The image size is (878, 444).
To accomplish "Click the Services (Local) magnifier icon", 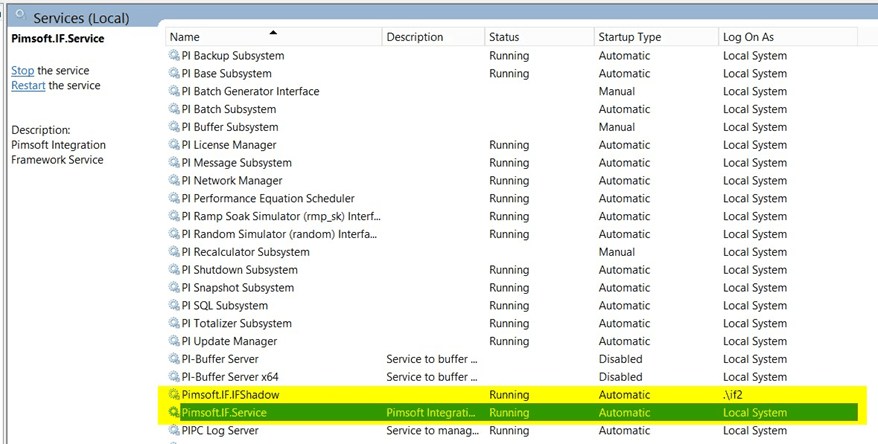I will click(21, 15).
